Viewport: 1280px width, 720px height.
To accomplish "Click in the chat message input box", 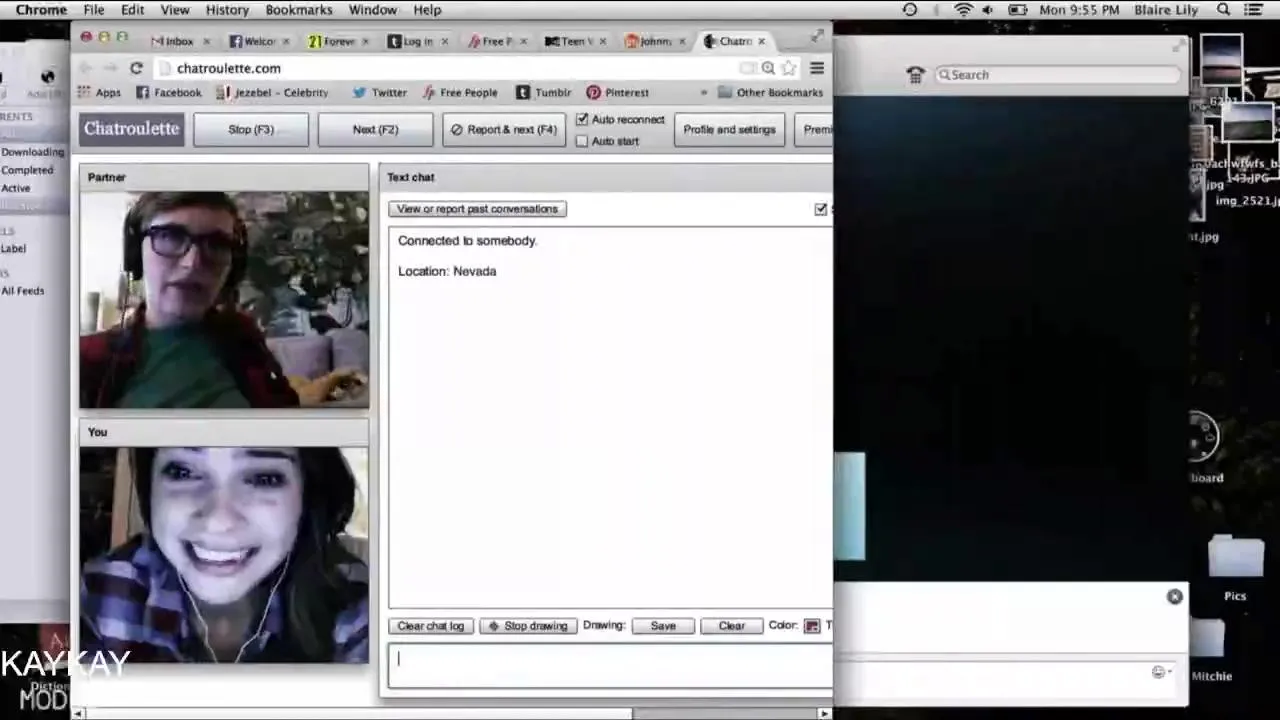I will 610,666.
